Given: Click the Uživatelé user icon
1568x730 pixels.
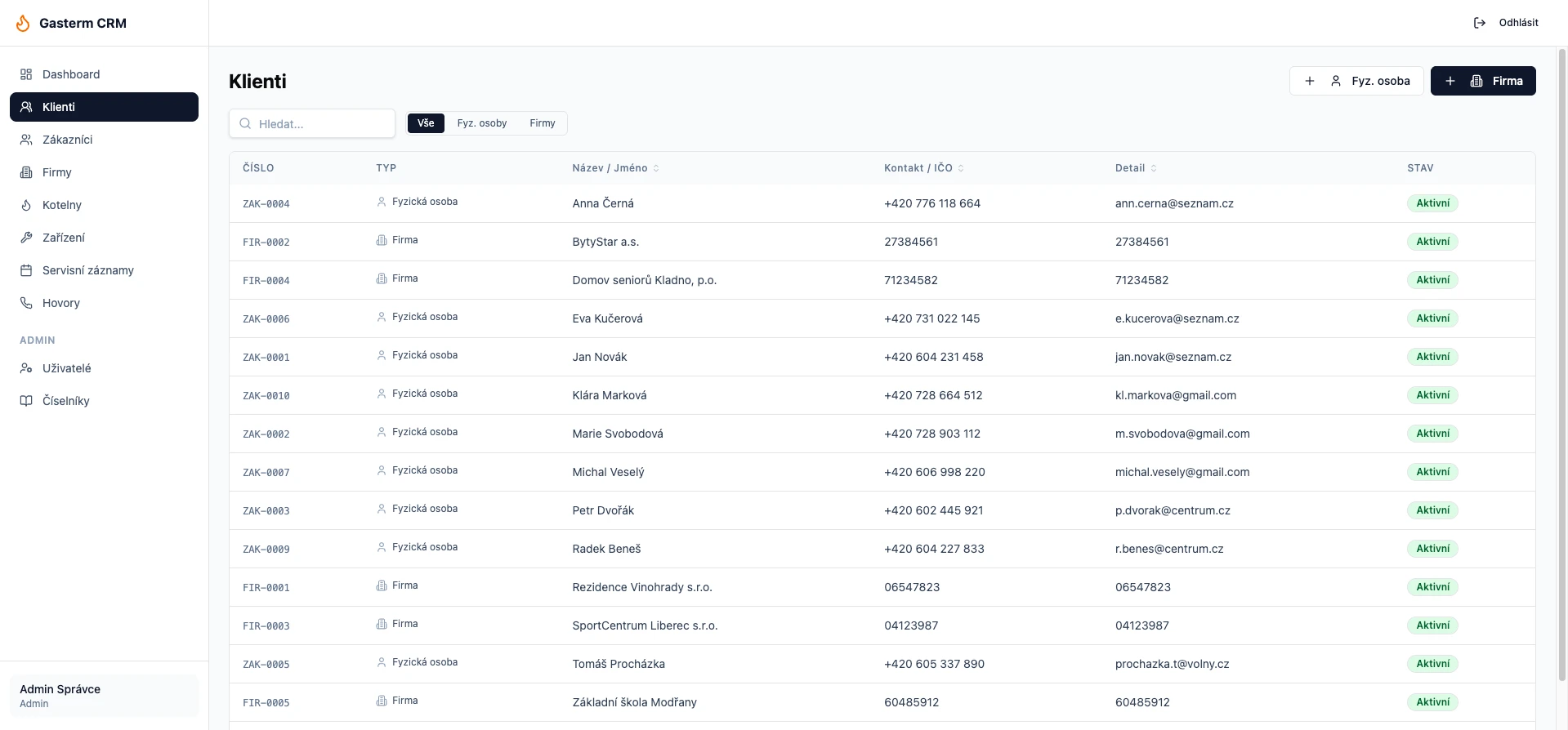Looking at the screenshot, I should click(x=26, y=368).
